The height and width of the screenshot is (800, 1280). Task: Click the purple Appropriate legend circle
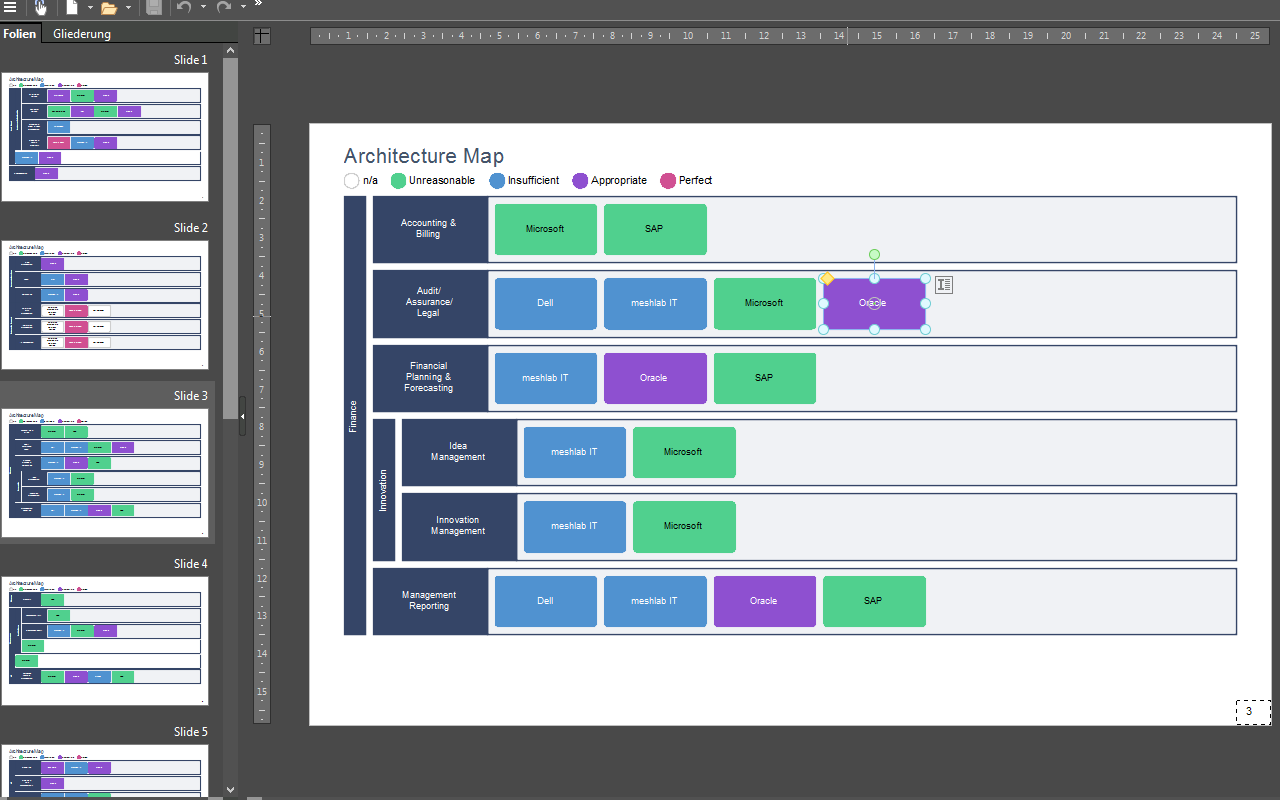click(580, 181)
